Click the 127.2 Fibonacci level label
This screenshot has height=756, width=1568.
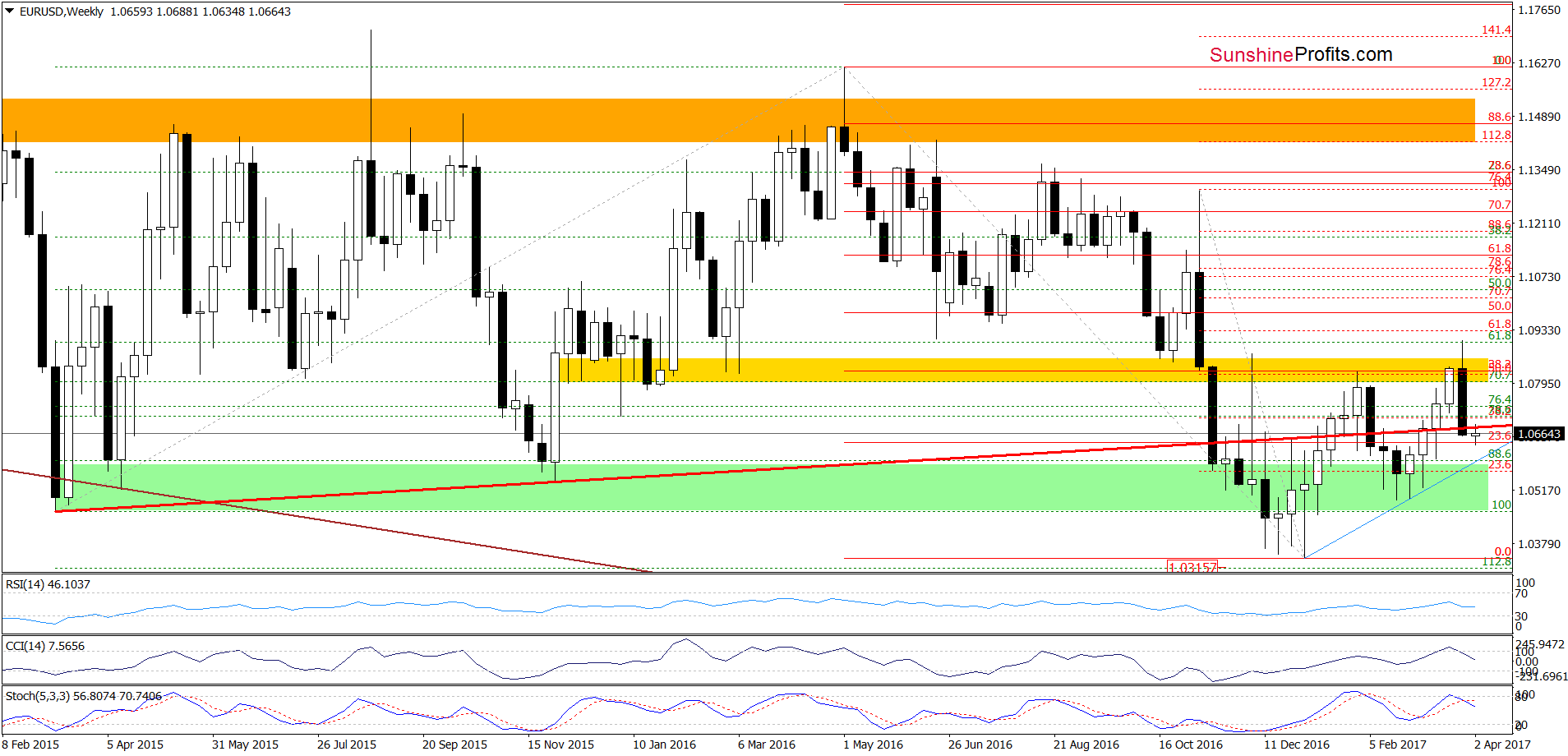pyautogui.click(x=1497, y=82)
